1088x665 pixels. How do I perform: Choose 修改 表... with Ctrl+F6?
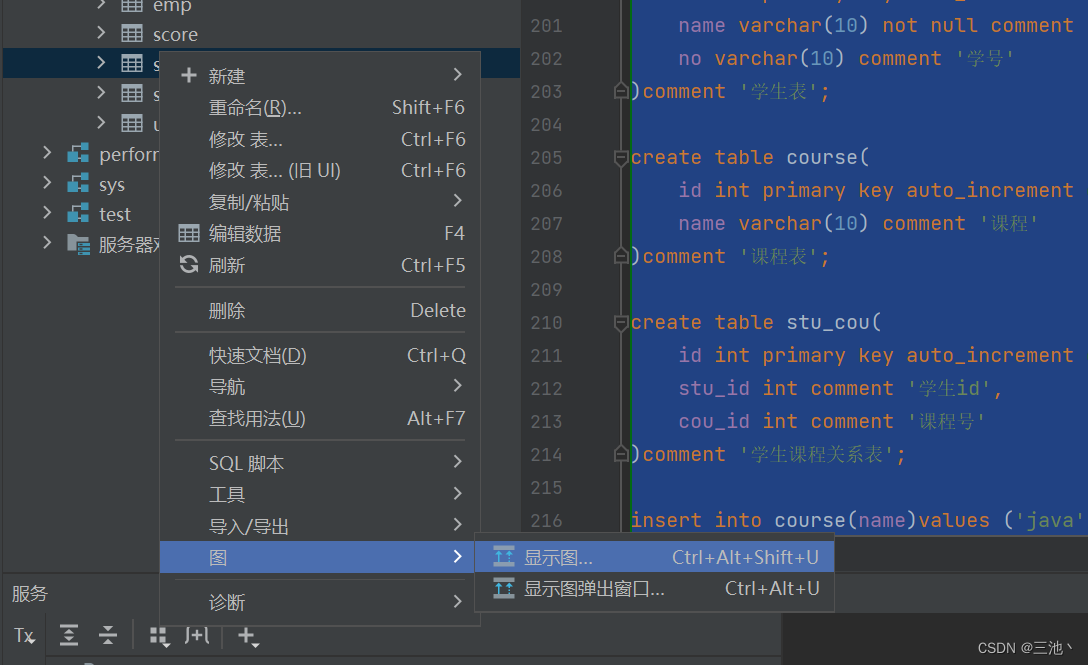(x=320, y=139)
